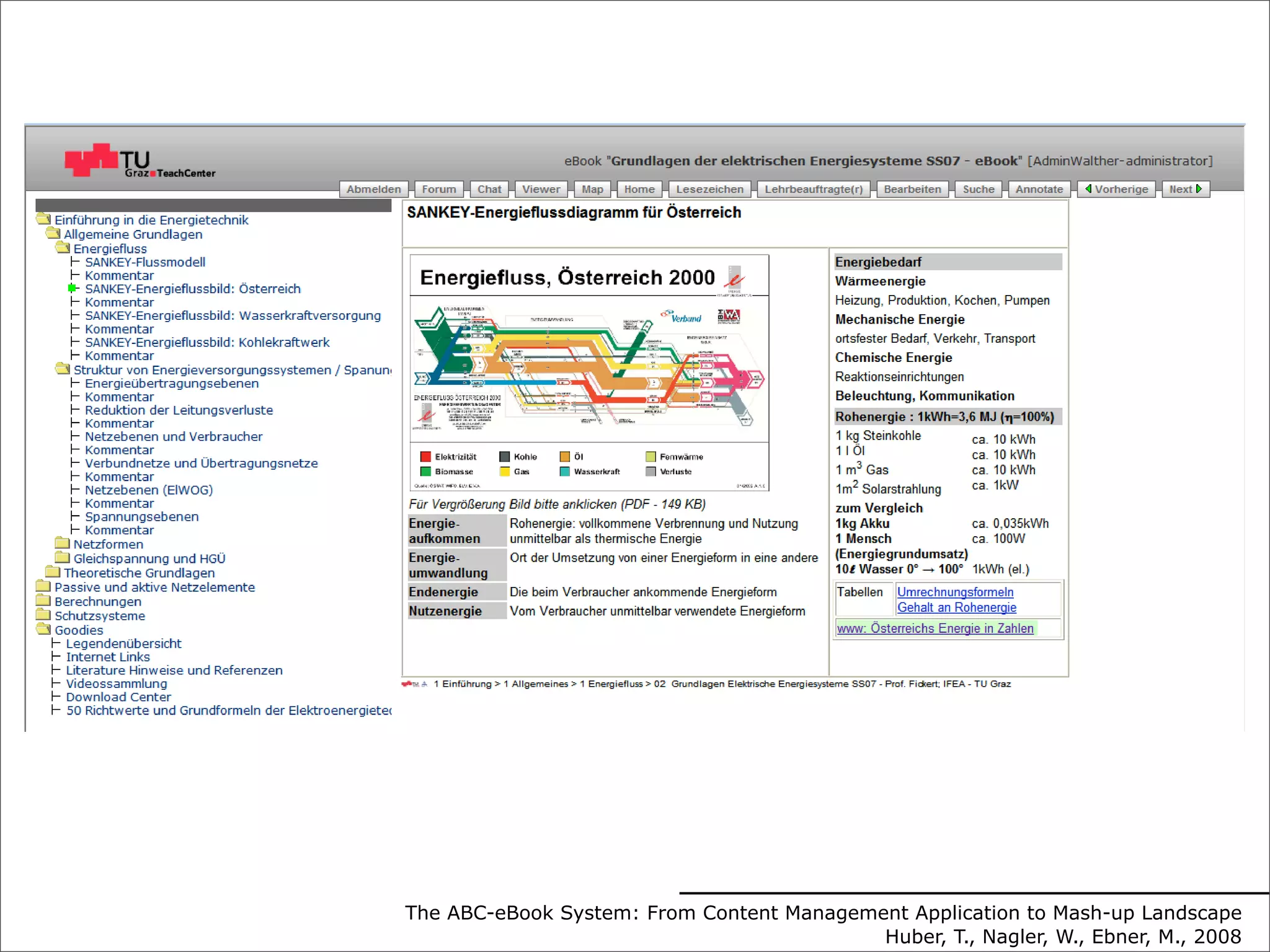1270x952 pixels.
Task: Click the teal Wasserkraft legend swatch
Action: [564, 471]
